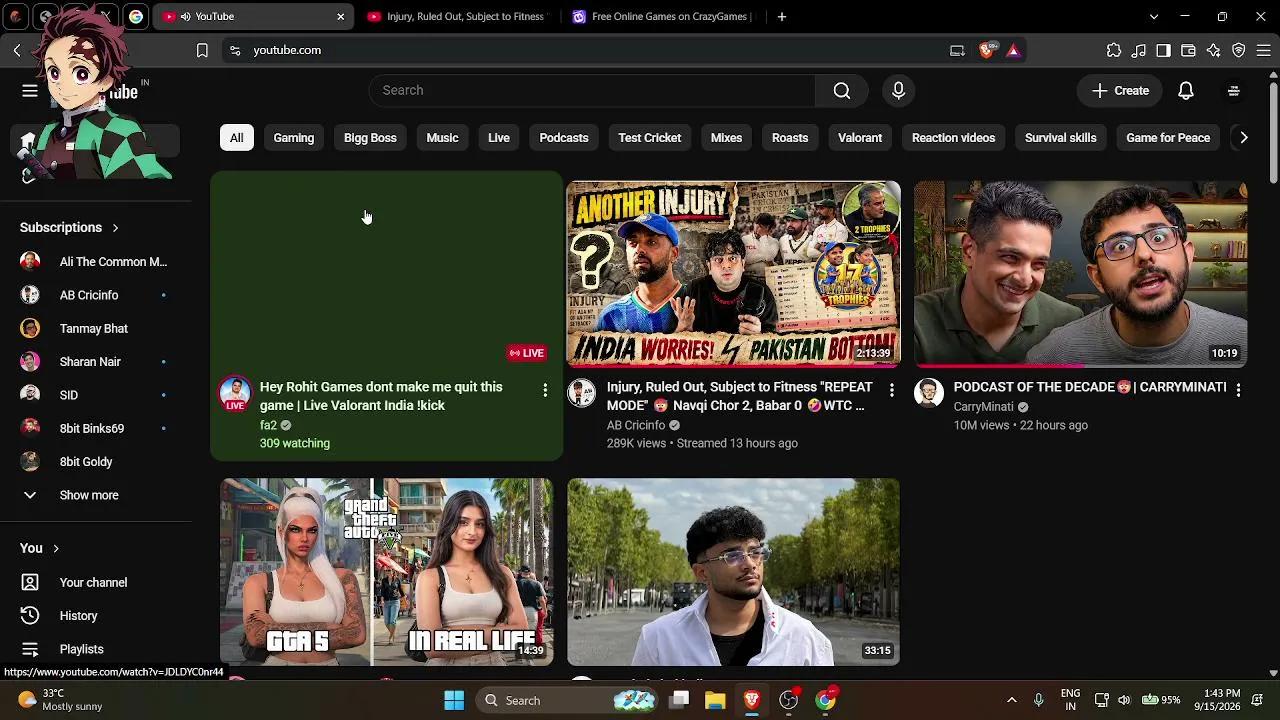Bookmark the page with the bookmark icon

point(202,50)
